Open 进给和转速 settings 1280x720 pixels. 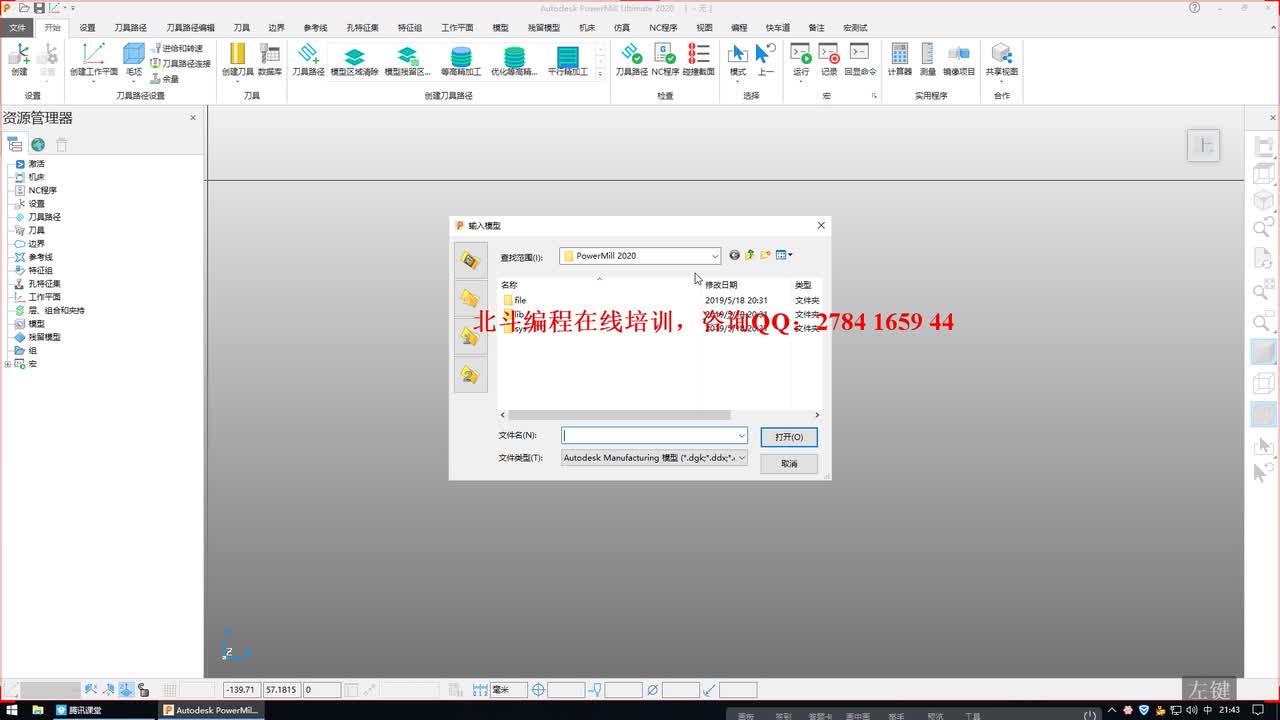[177, 48]
